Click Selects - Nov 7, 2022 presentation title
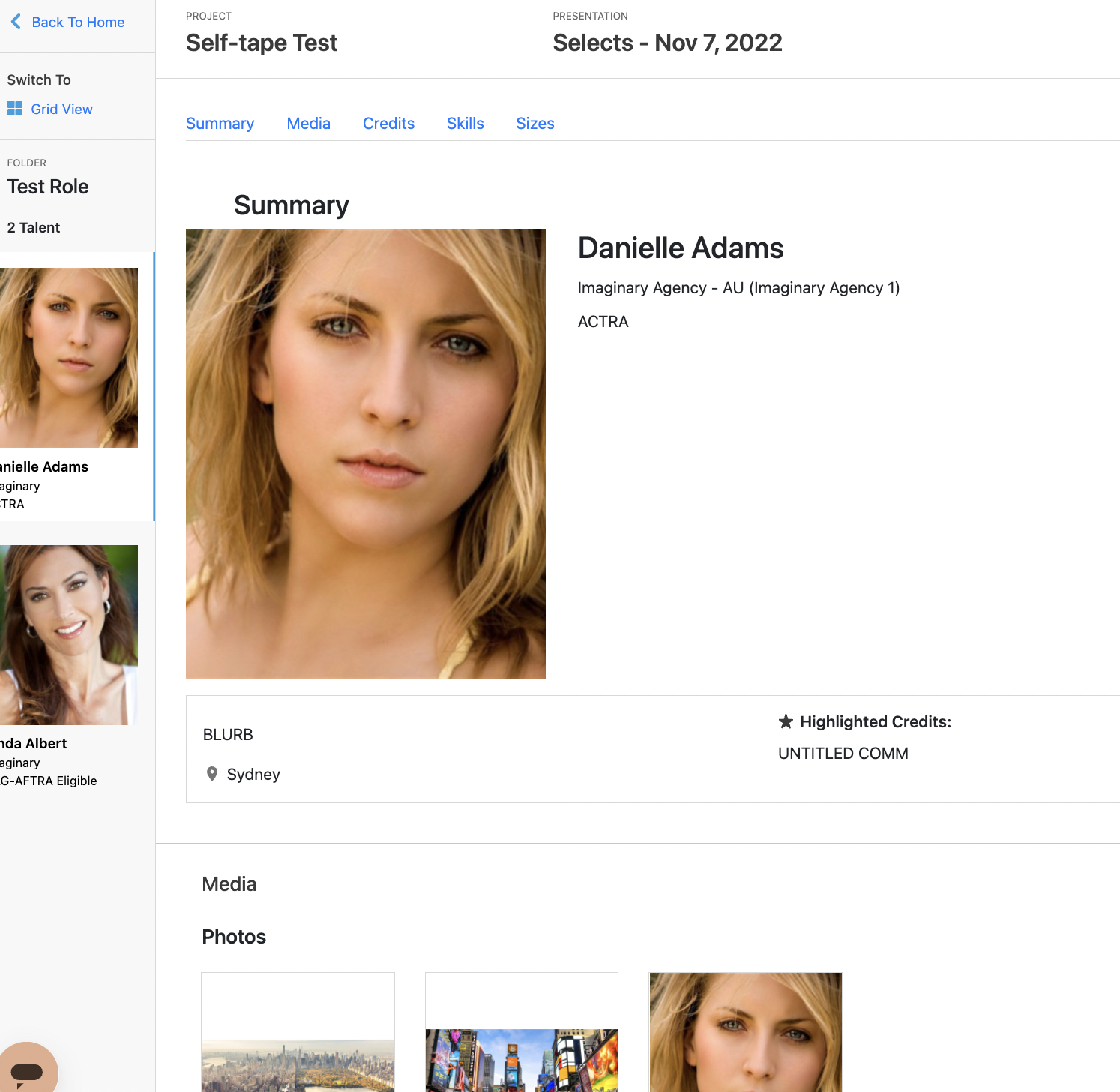The image size is (1120, 1092). click(667, 43)
